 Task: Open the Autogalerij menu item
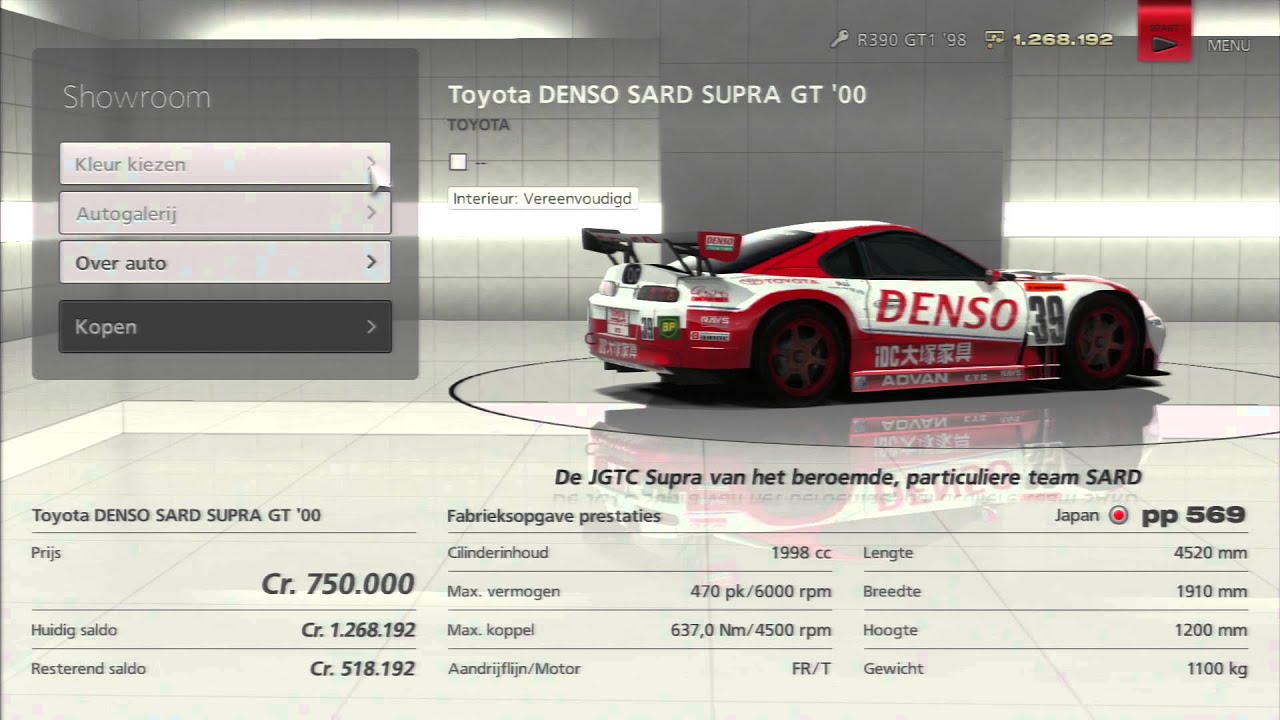[225, 213]
